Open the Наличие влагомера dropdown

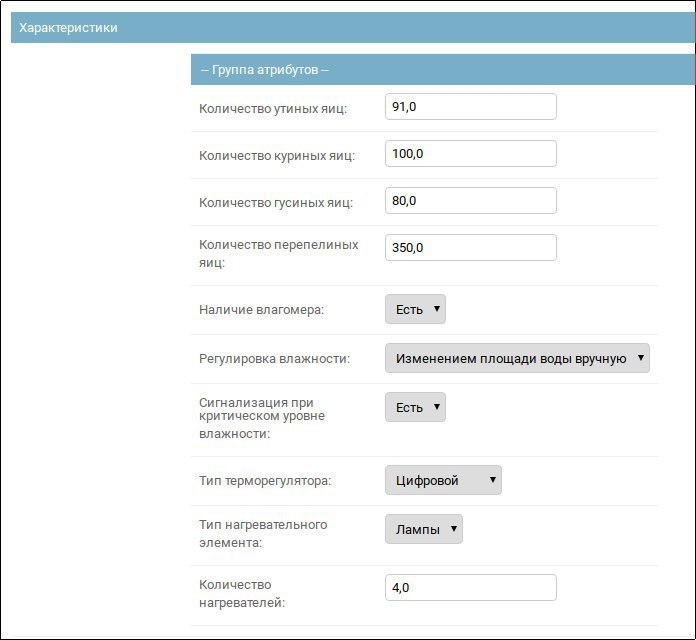click(x=415, y=309)
